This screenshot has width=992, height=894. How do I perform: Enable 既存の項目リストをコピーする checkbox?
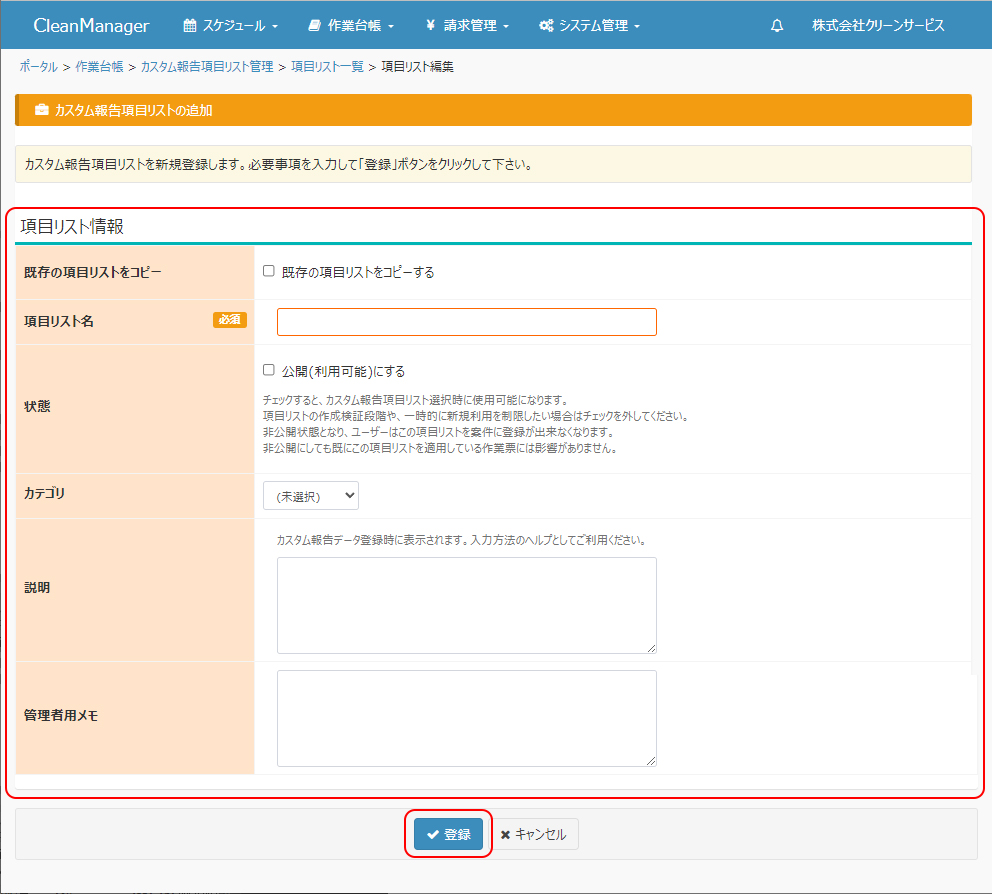click(269, 271)
